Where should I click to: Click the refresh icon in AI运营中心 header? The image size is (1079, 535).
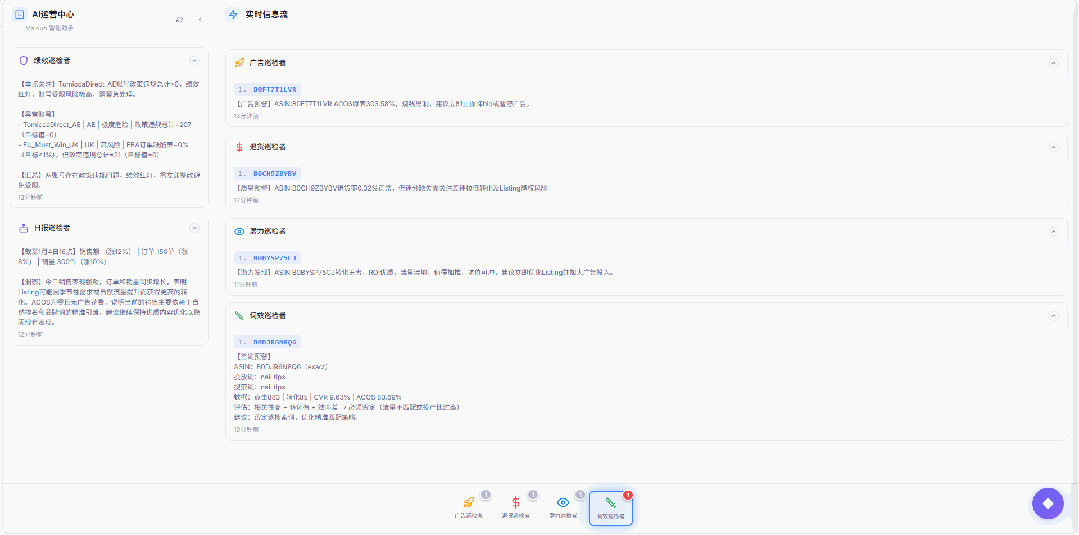[179, 19]
